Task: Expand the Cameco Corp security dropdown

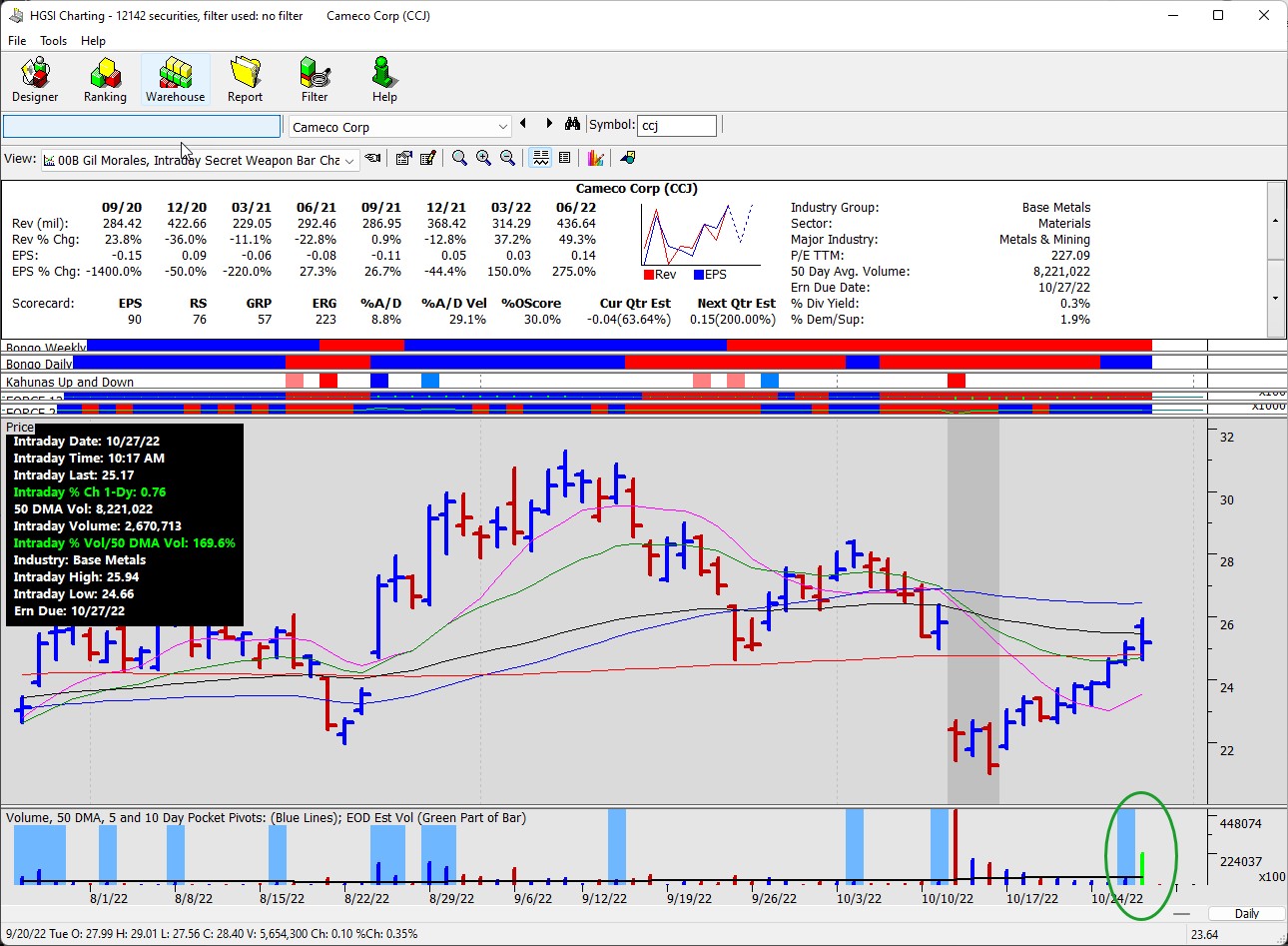Action: tap(502, 127)
